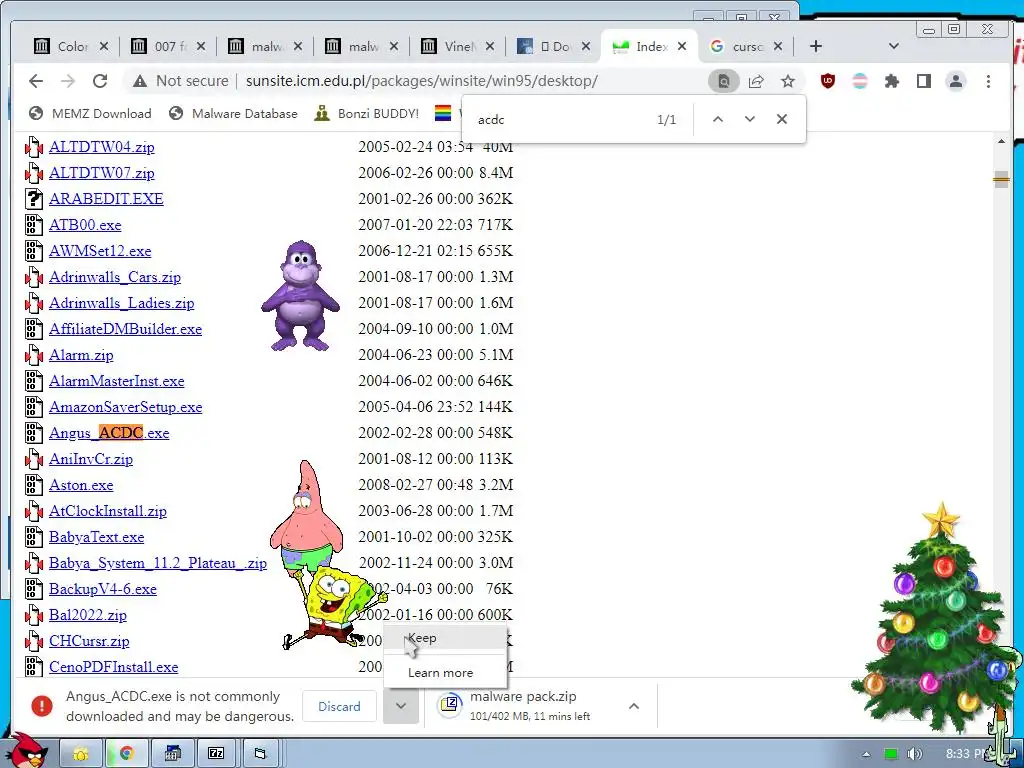The height and width of the screenshot is (768, 1024).
Task: Open the find-in-page search icon in address bar
Action: tap(724, 81)
